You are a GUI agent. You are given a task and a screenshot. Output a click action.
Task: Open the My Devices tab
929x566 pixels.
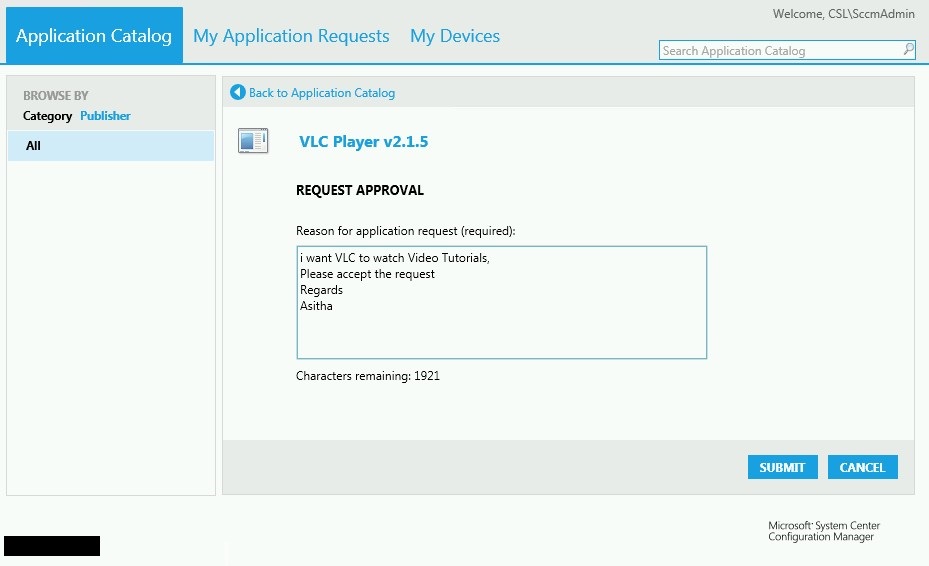coord(455,36)
